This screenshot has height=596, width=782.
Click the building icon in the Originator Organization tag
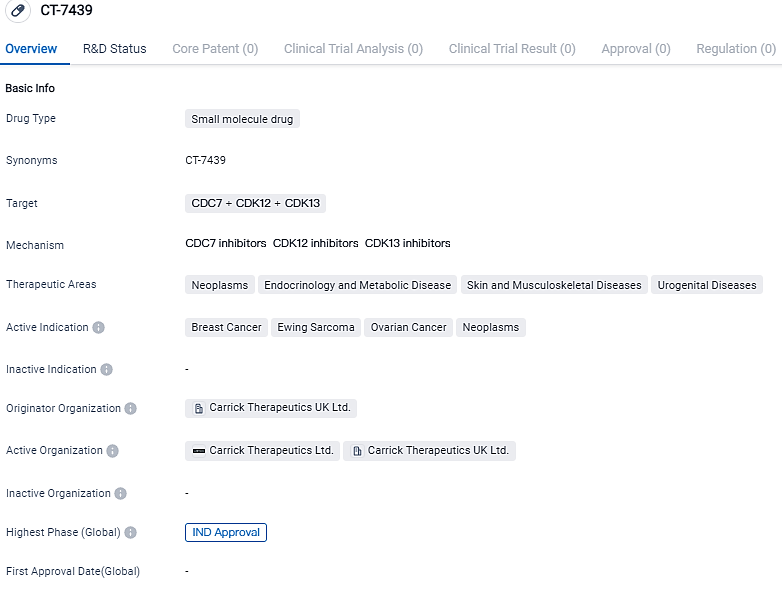coord(199,409)
